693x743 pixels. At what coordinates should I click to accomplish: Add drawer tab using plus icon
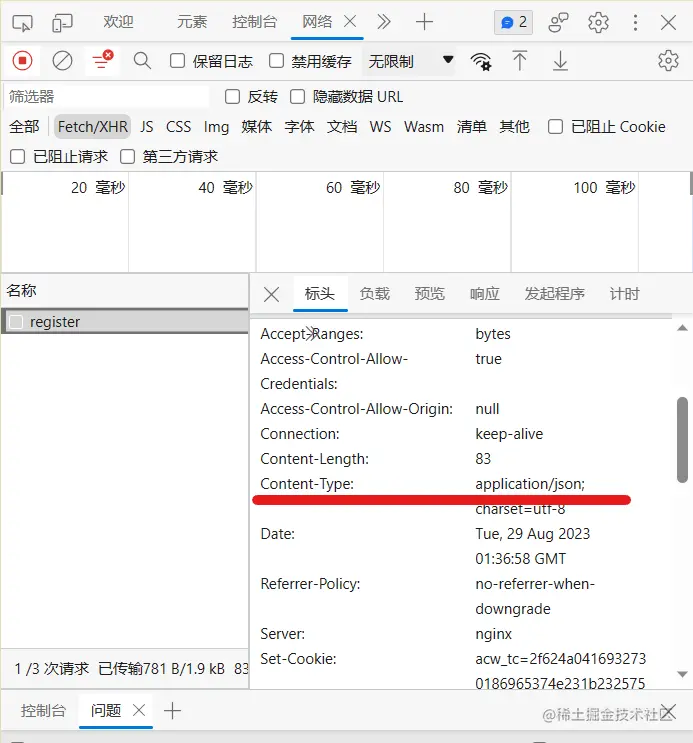172,711
